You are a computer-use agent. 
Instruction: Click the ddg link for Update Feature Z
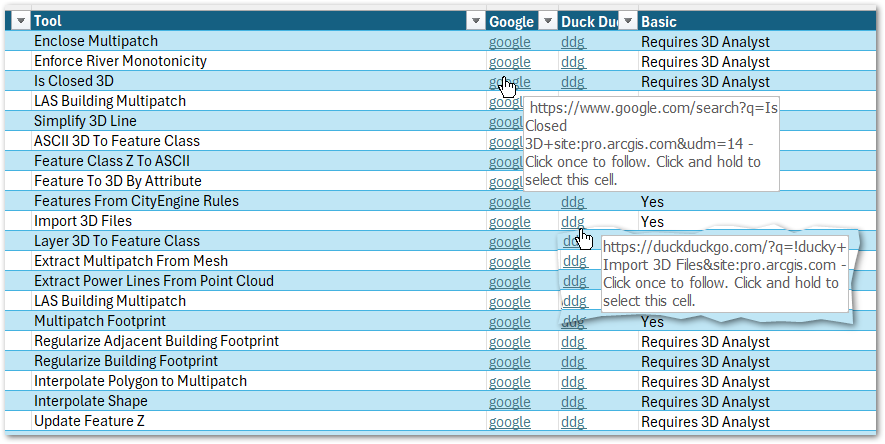(x=572, y=422)
